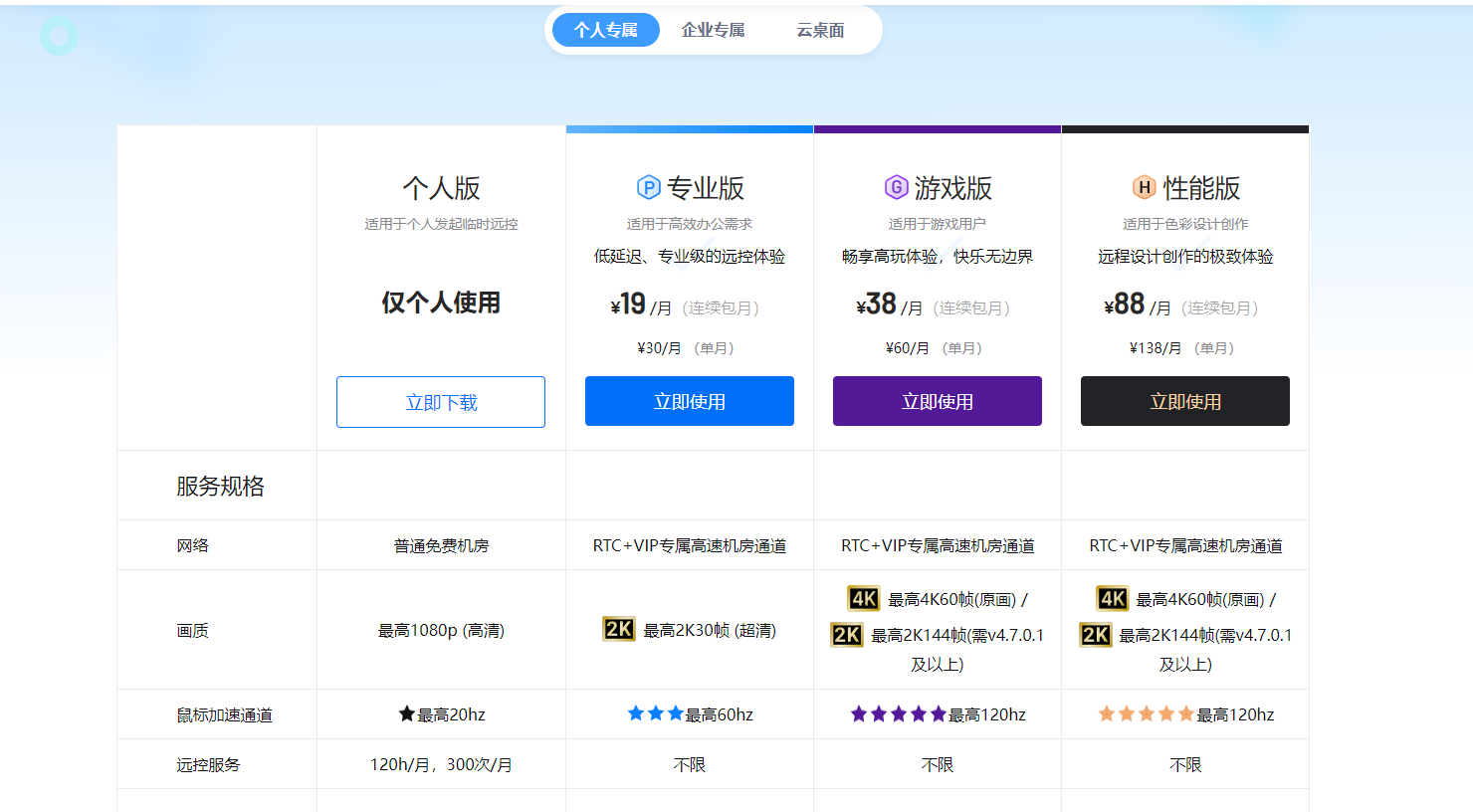The image size is (1473, 812).
Task: Click the blue 立即使用 button for 专业版
Action: (x=690, y=401)
